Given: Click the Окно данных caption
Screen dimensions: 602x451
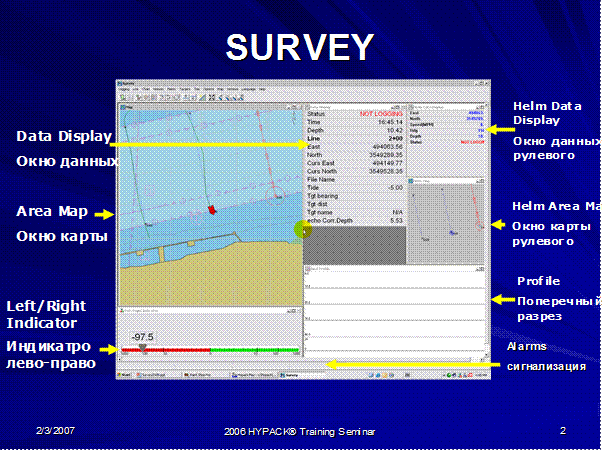Looking at the screenshot, I should (66, 162).
